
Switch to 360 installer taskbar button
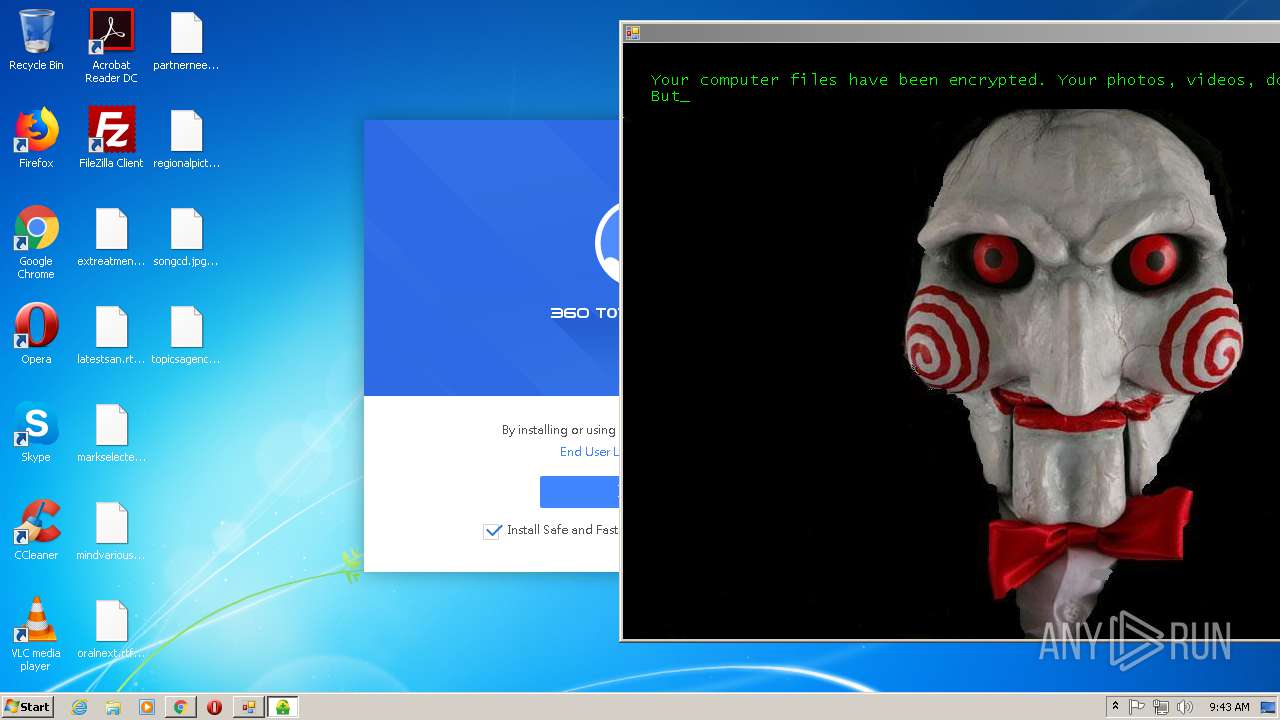point(283,707)
